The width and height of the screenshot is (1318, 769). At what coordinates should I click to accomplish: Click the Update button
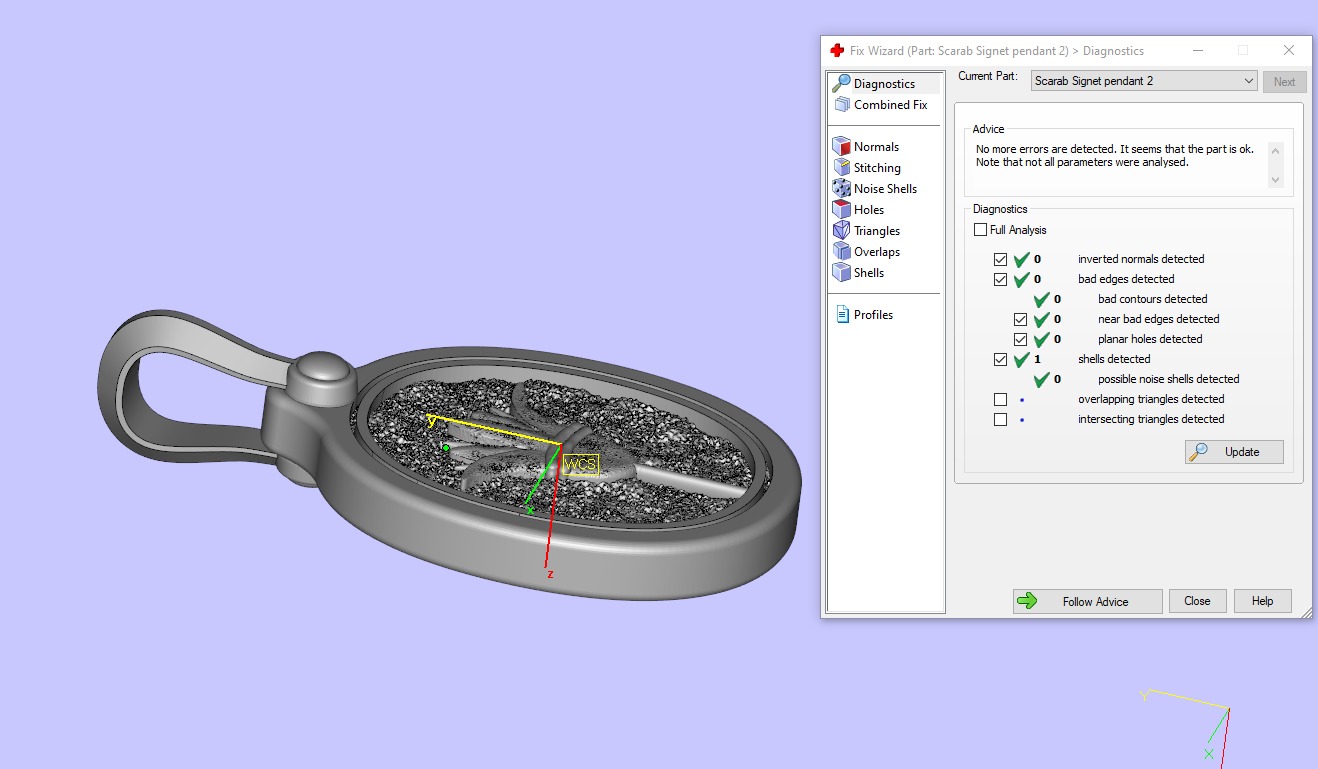click(1234, 452)
